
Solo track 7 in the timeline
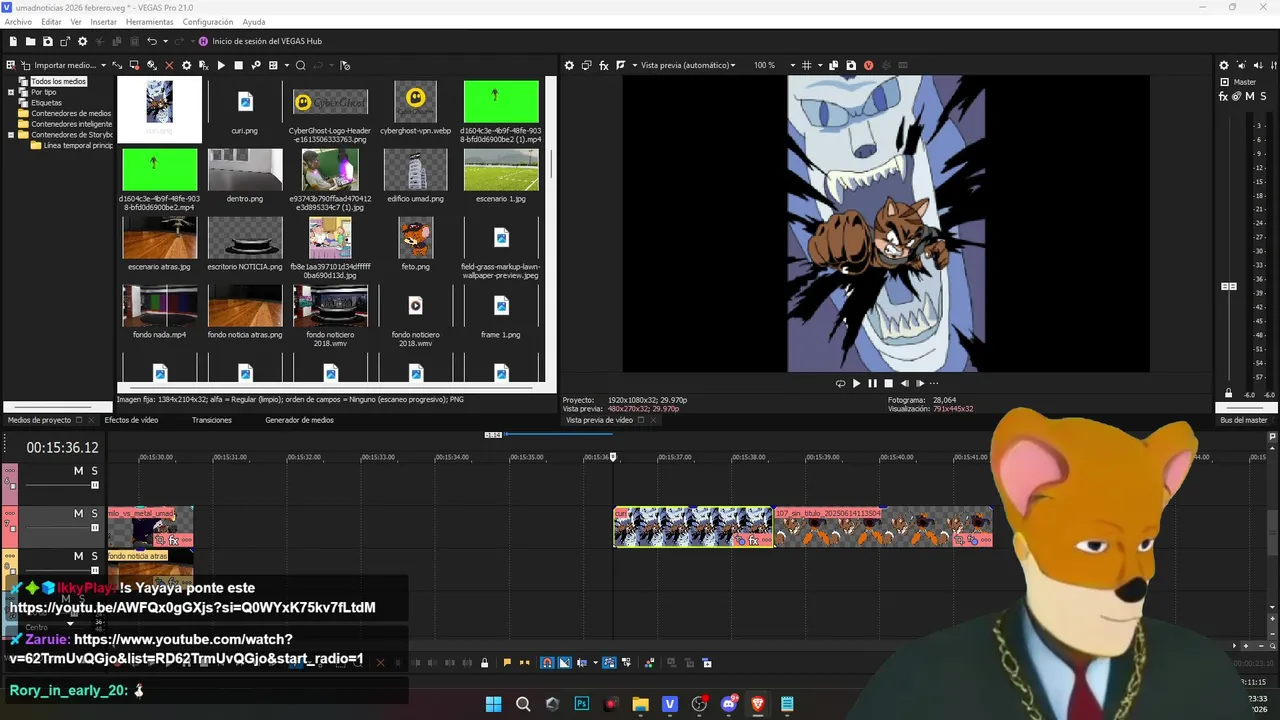pyautogui.click(x=95, y=513)
